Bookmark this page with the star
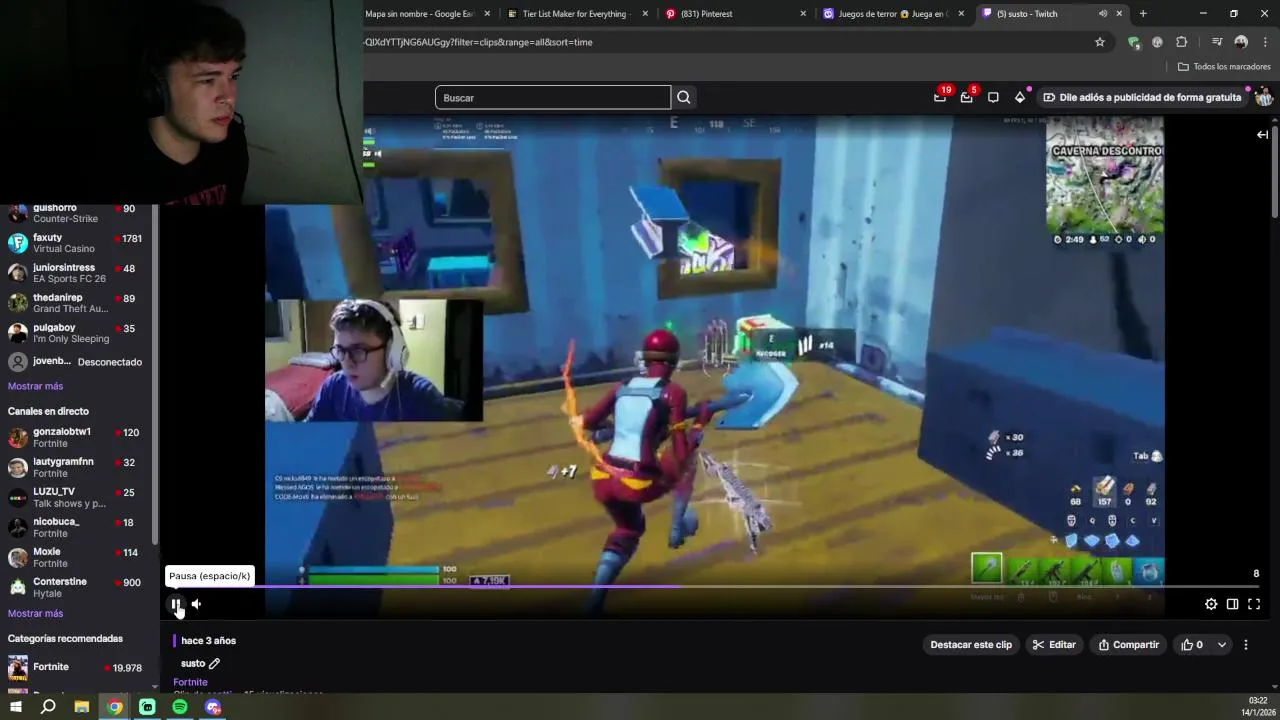 tap(1100, 42)
